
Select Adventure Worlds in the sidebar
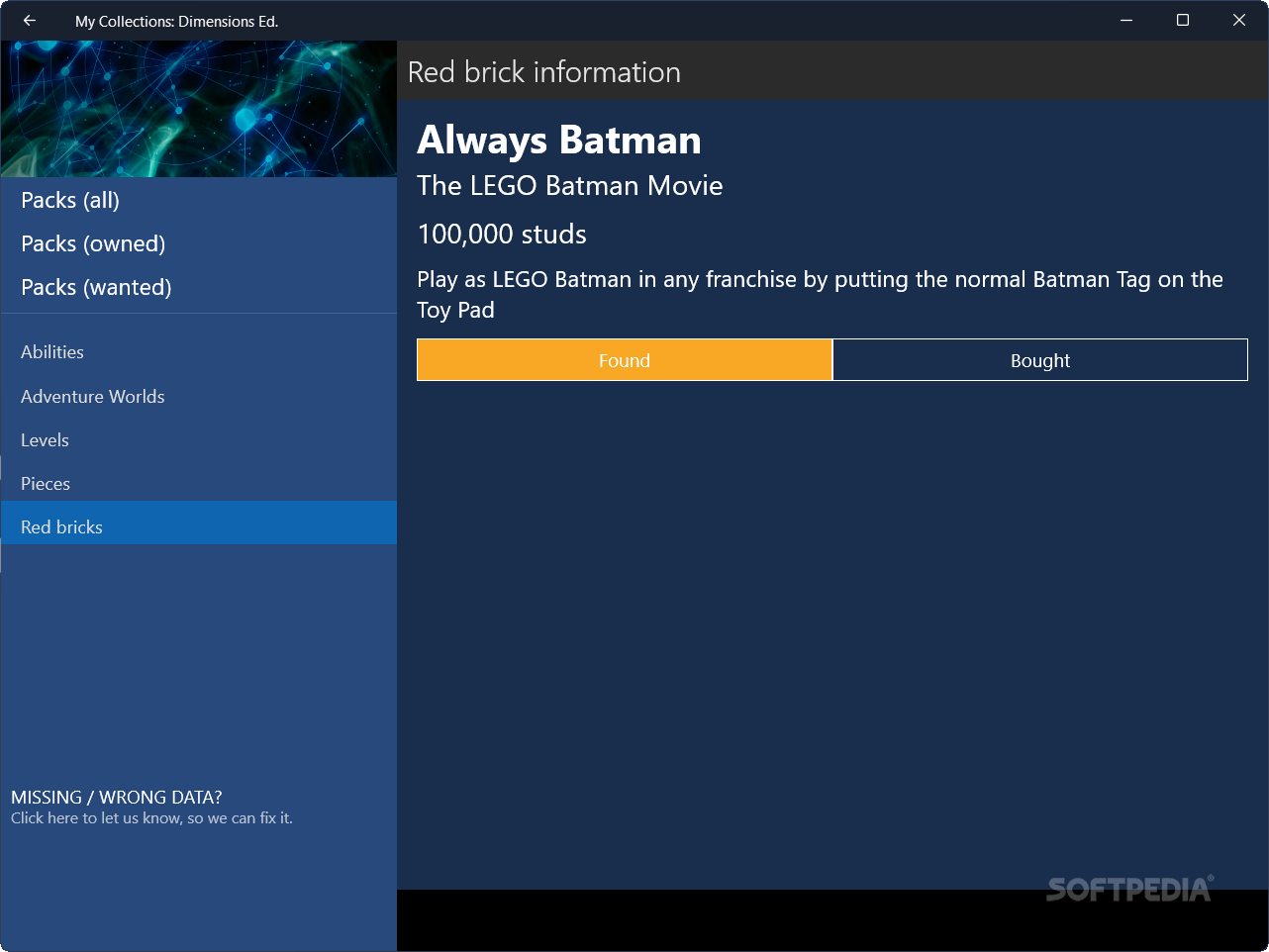[199, 396]
